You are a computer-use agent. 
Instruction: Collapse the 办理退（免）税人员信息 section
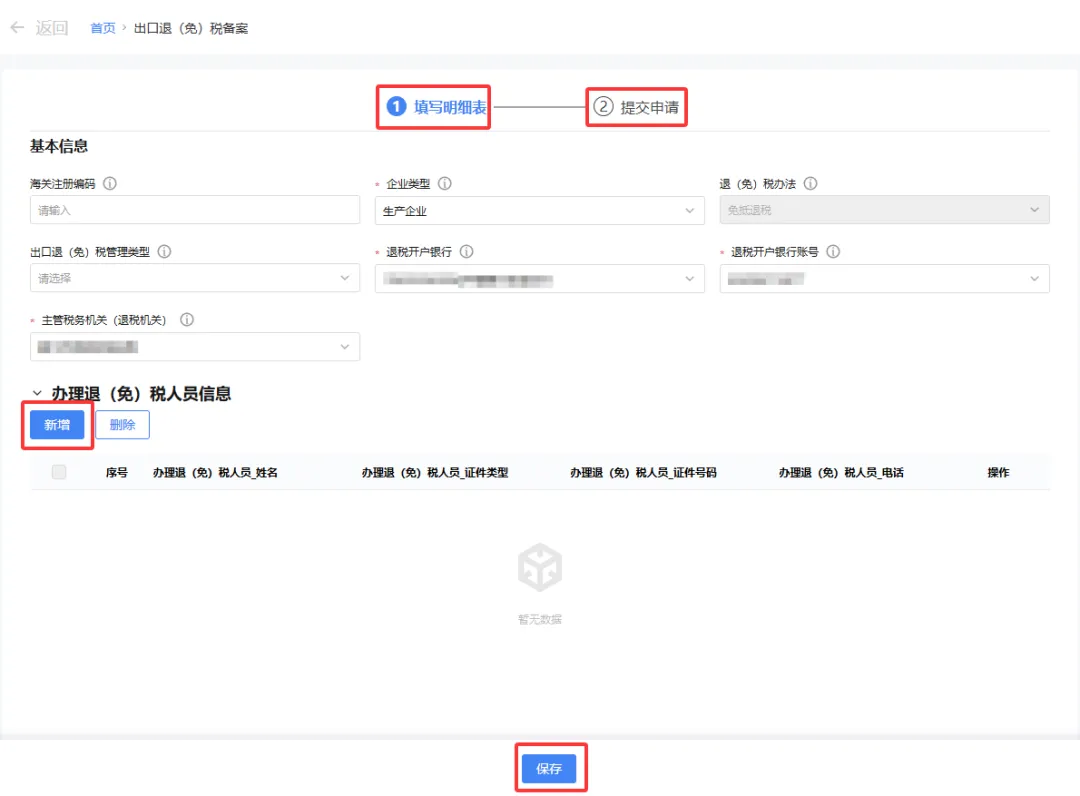[37, 394]
